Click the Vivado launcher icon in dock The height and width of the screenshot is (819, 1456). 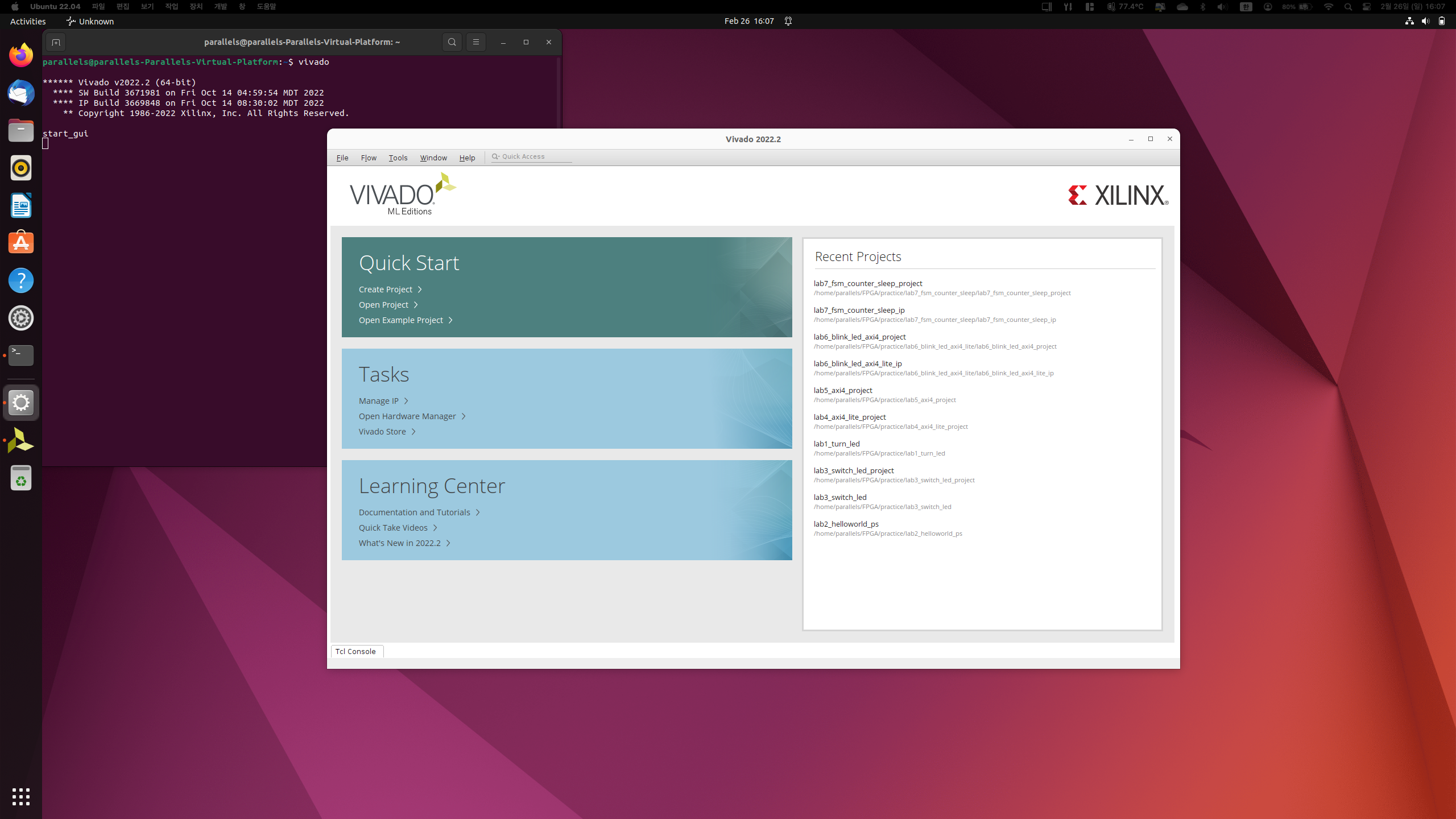pos(21,440)
